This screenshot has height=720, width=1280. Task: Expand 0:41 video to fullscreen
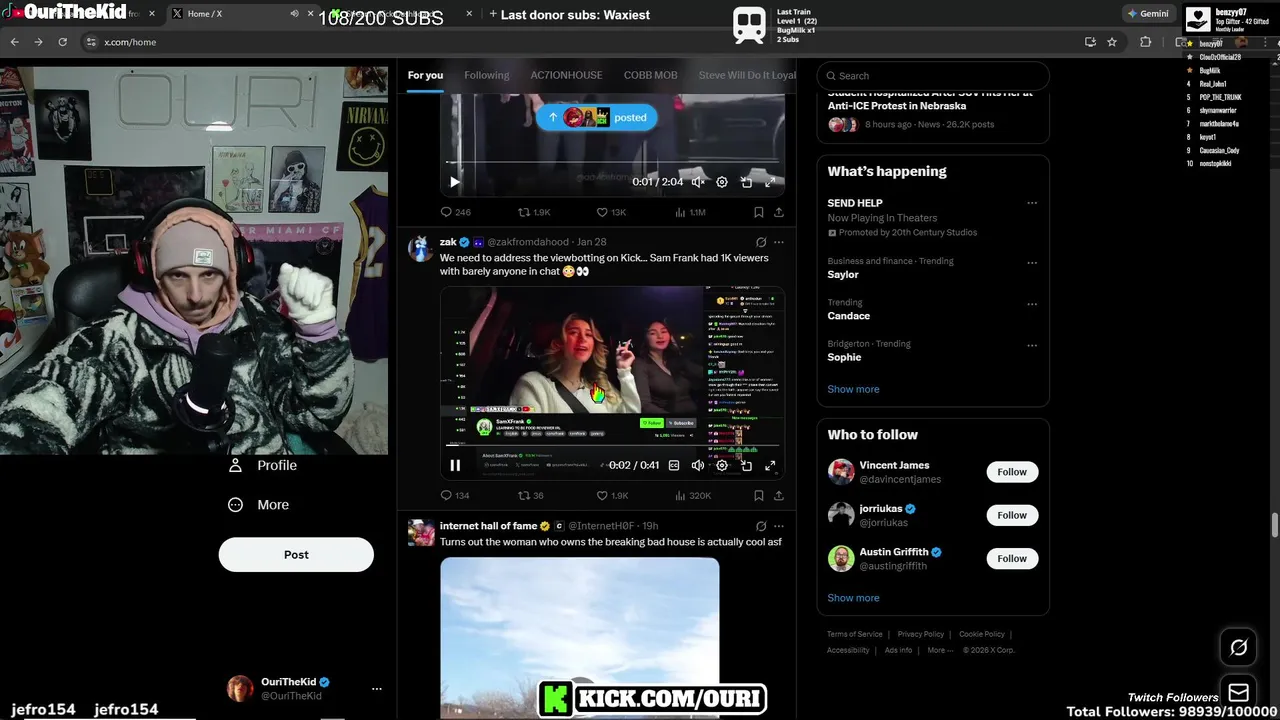[770, 465]
